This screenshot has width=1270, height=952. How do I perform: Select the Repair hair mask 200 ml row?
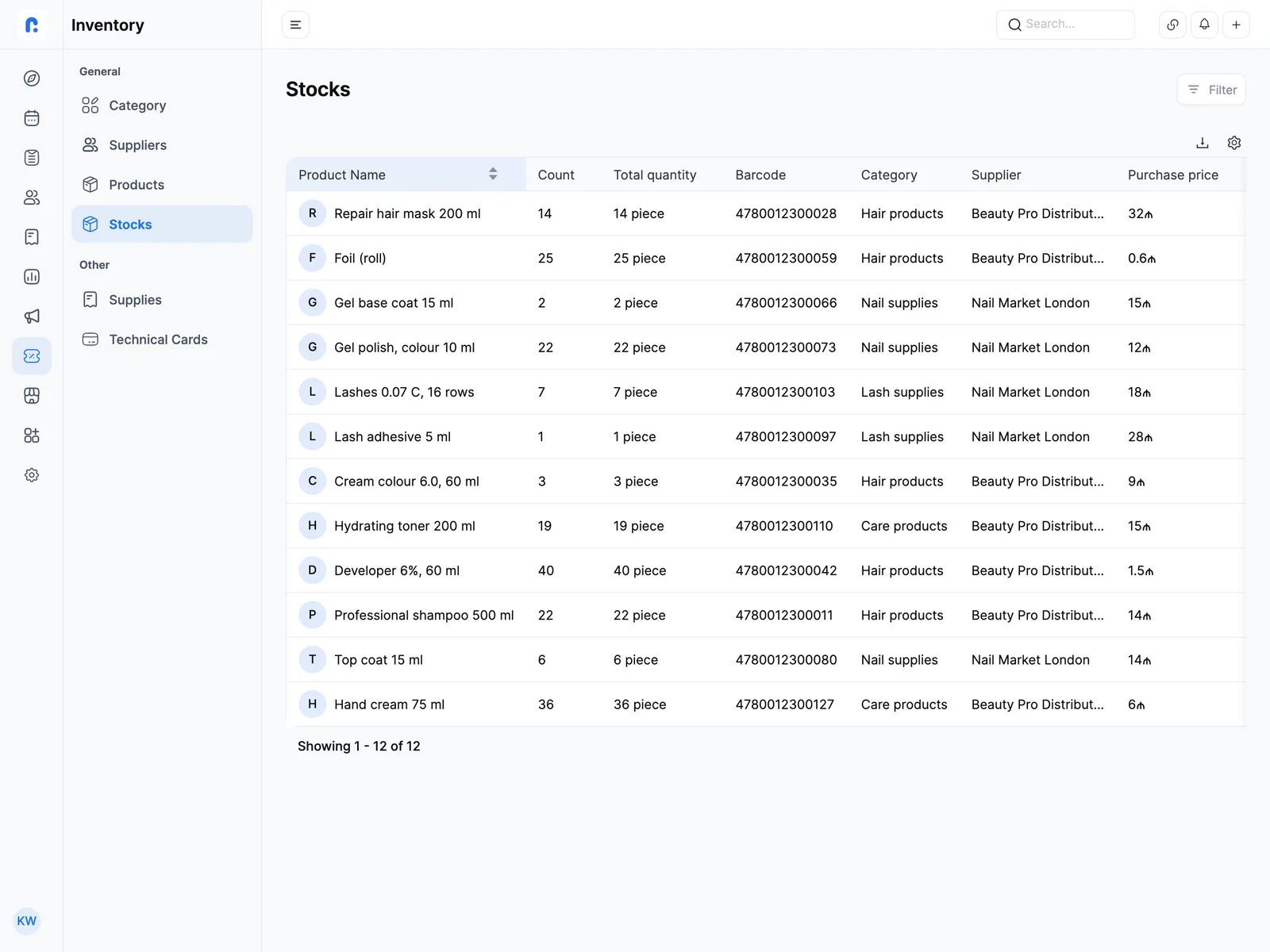point(766,213)
